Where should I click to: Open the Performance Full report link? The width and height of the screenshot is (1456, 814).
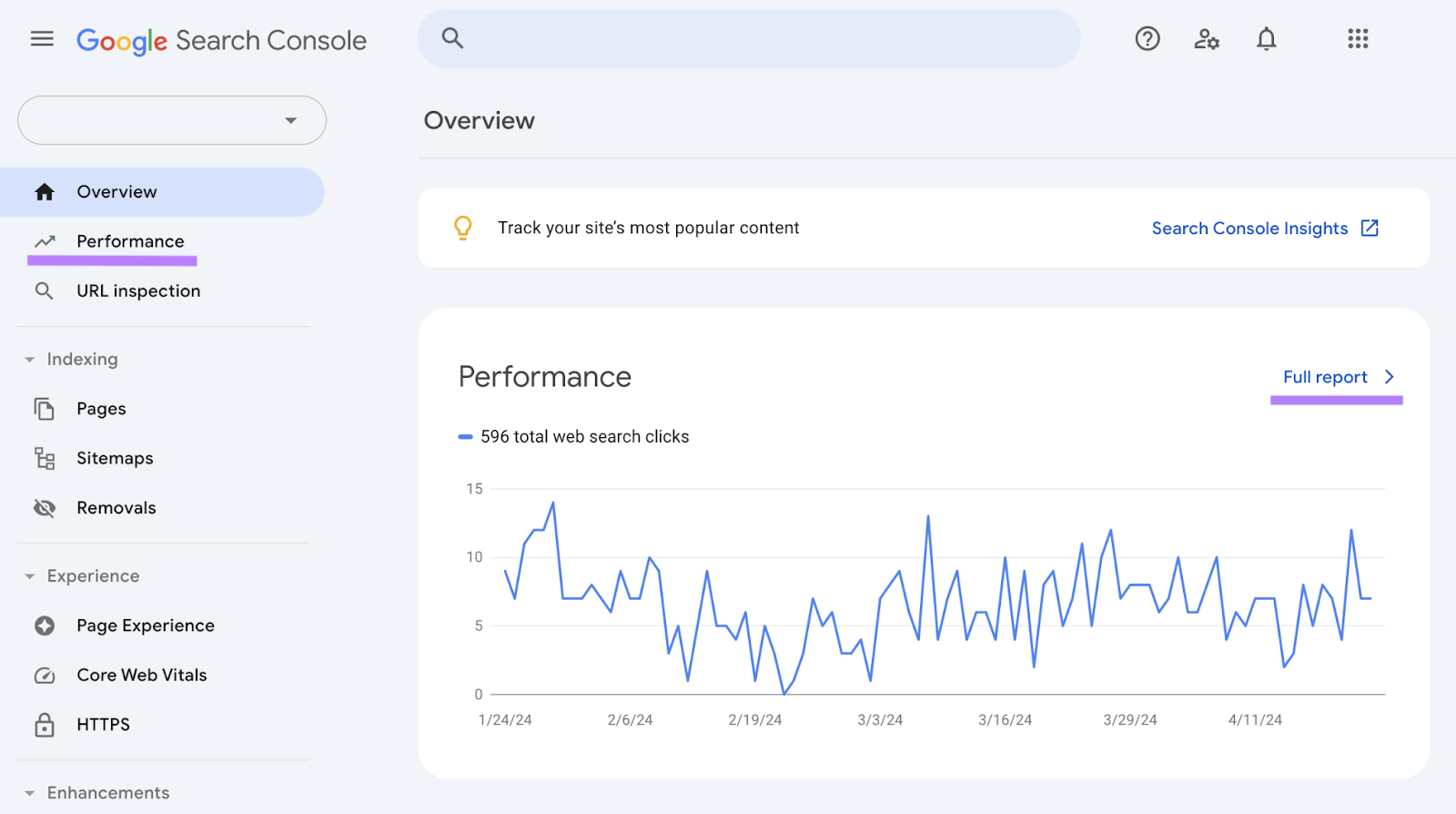1325,377
